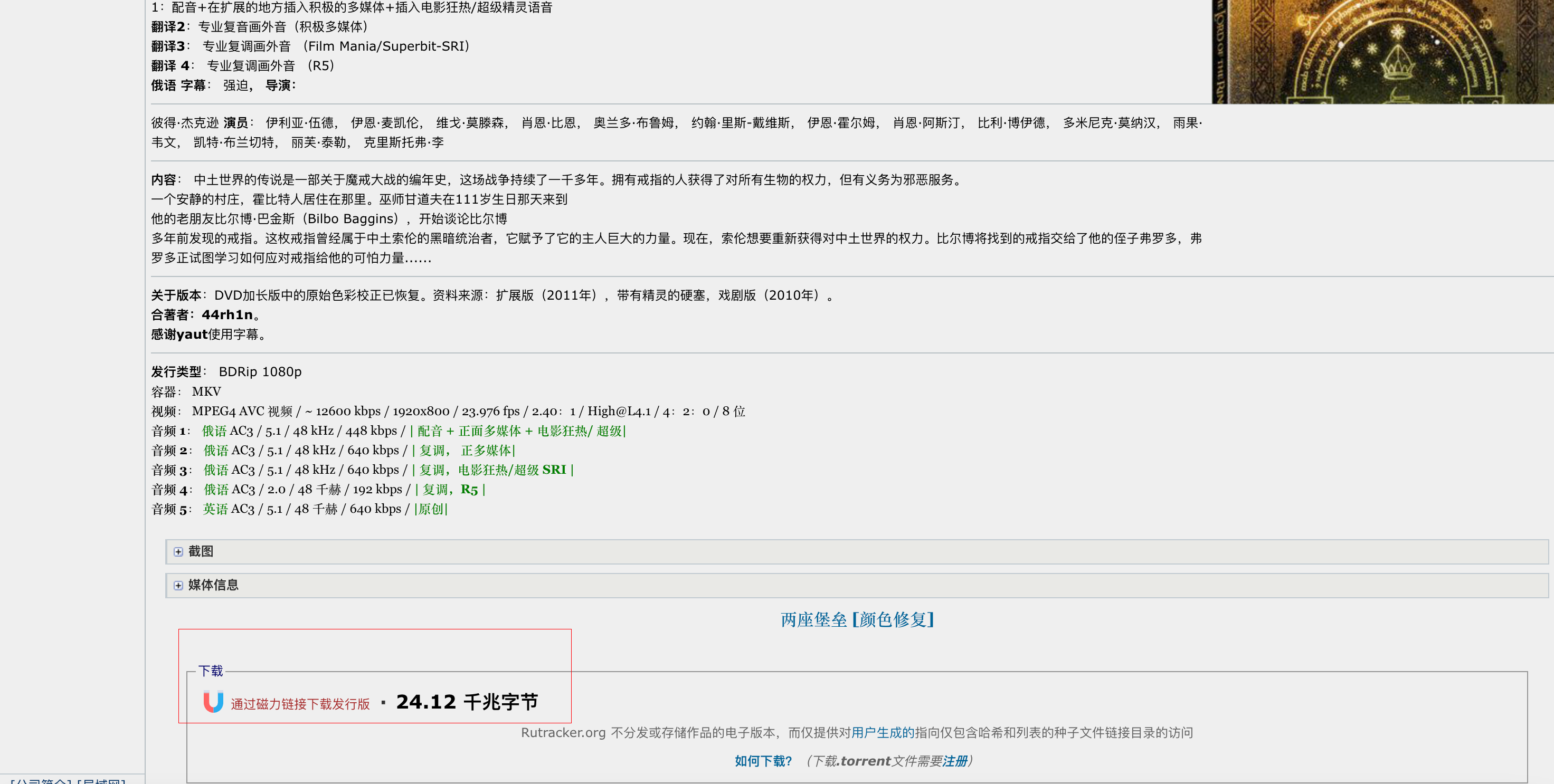The image size is (1554, 784).
Task: Click the 俄语 字幕 line
Action: tap(223, 85)
